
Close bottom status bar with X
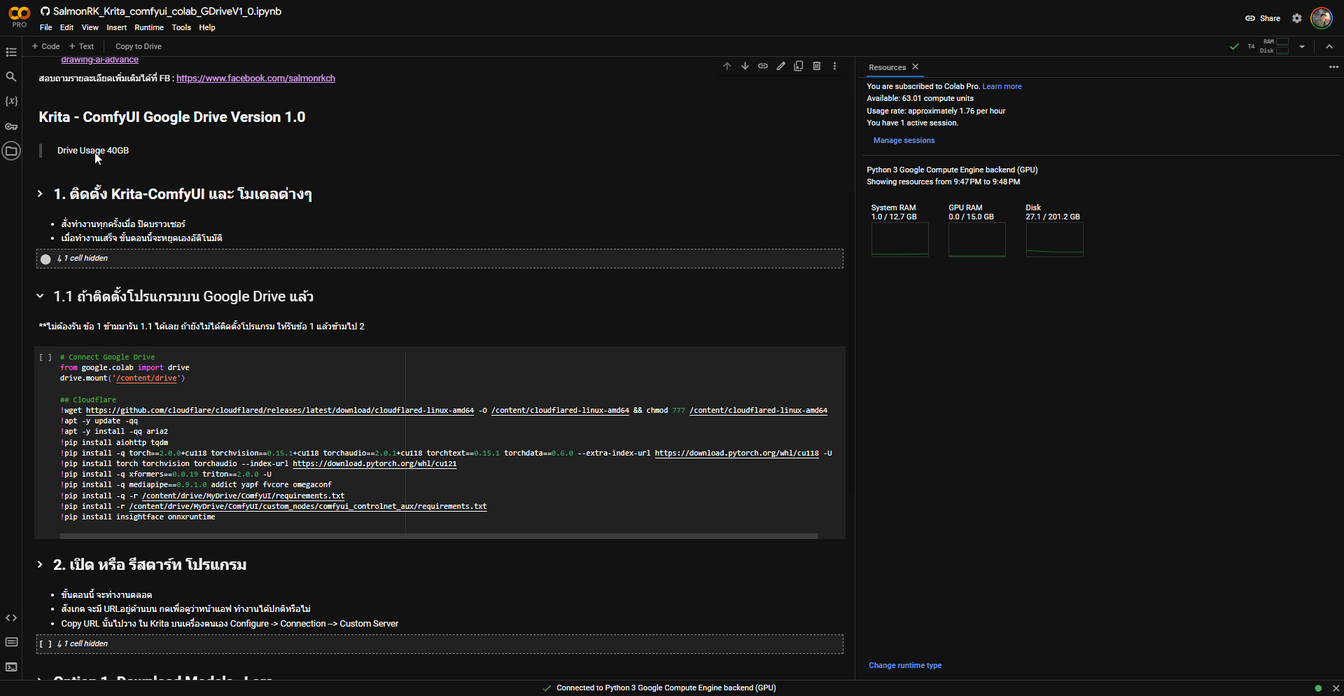coord(1335,688)
